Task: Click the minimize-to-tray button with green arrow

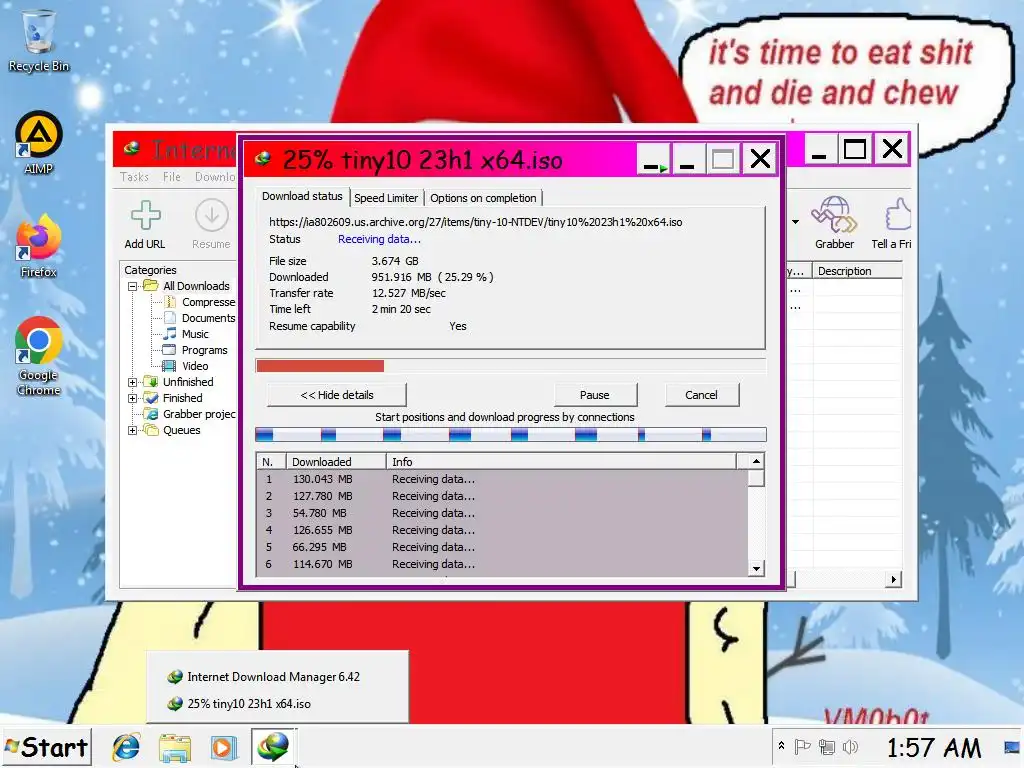Action: click(x=654, y=159)
